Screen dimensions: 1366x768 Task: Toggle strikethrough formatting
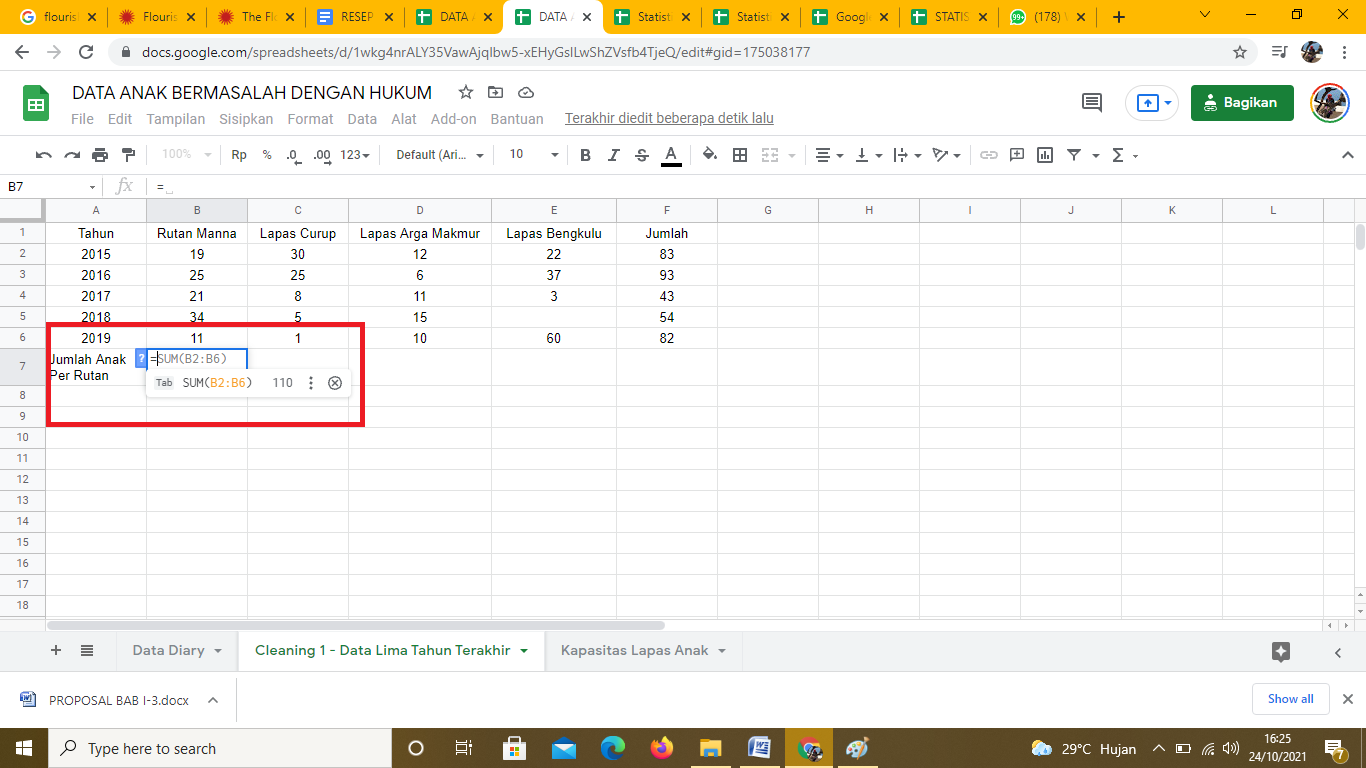[x=642, y=155]
